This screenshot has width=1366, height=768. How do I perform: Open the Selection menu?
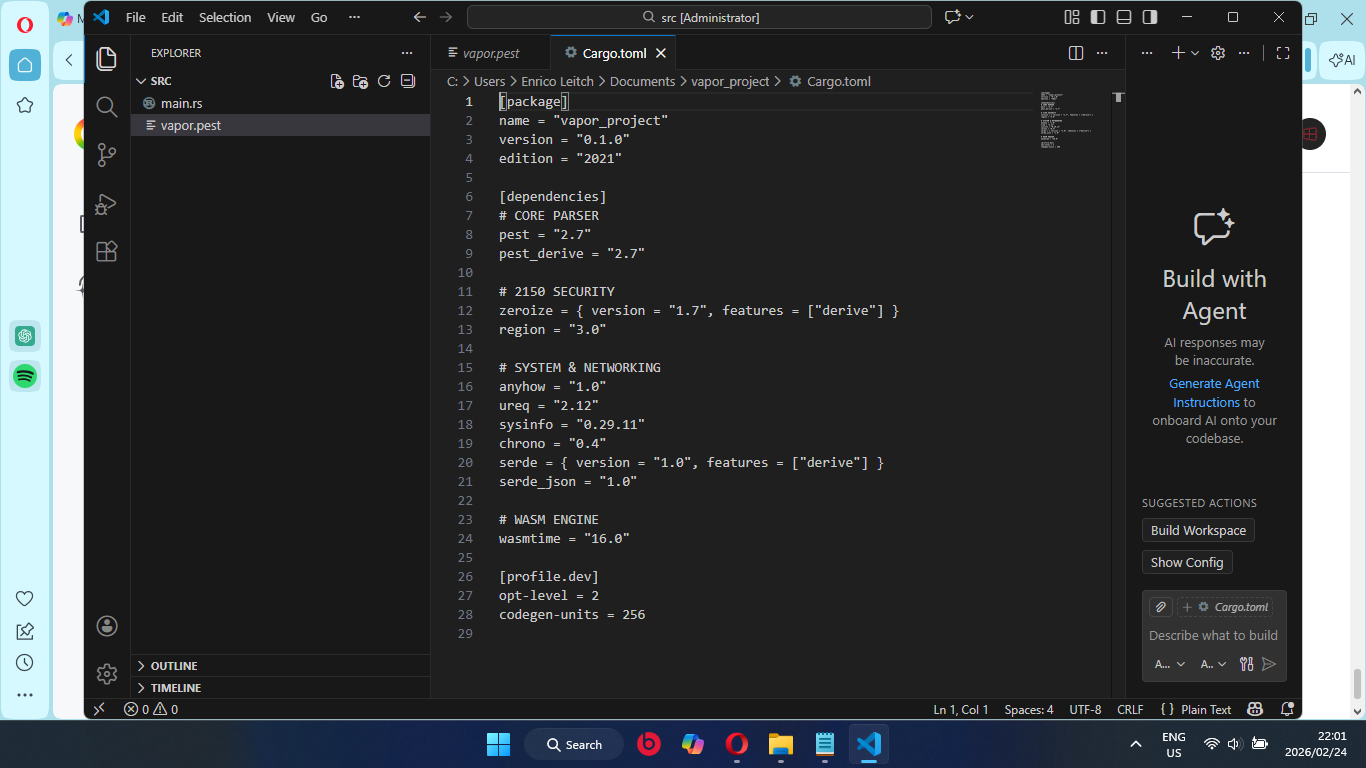pos(225,17)
